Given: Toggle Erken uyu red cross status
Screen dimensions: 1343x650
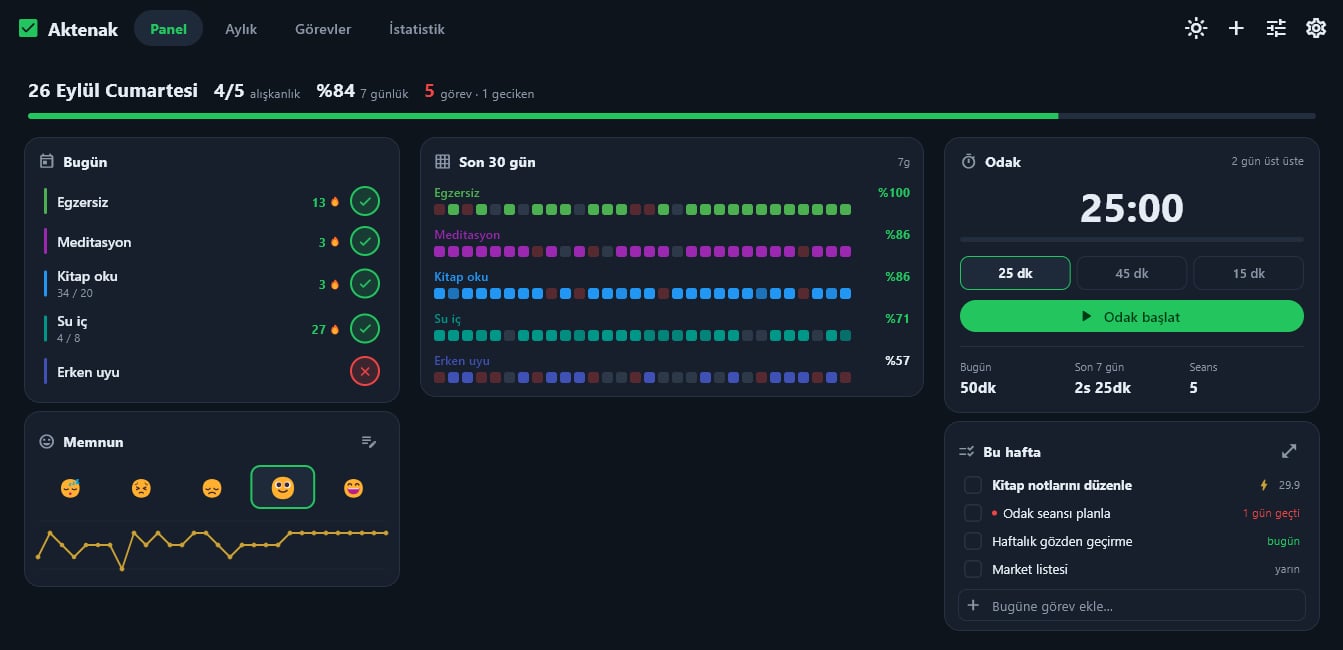Looking at the screenshot, I should coord(365,372).
